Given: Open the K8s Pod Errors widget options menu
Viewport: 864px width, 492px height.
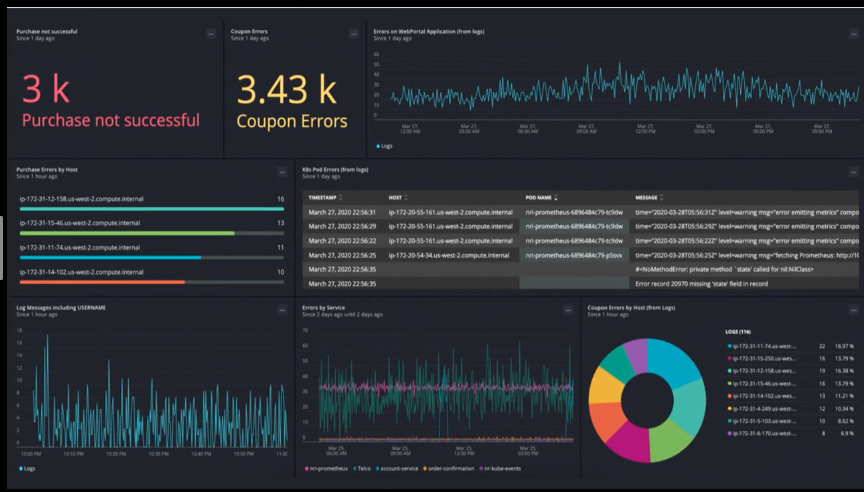Looking at the screenshot, I should [x=853, y=172].
